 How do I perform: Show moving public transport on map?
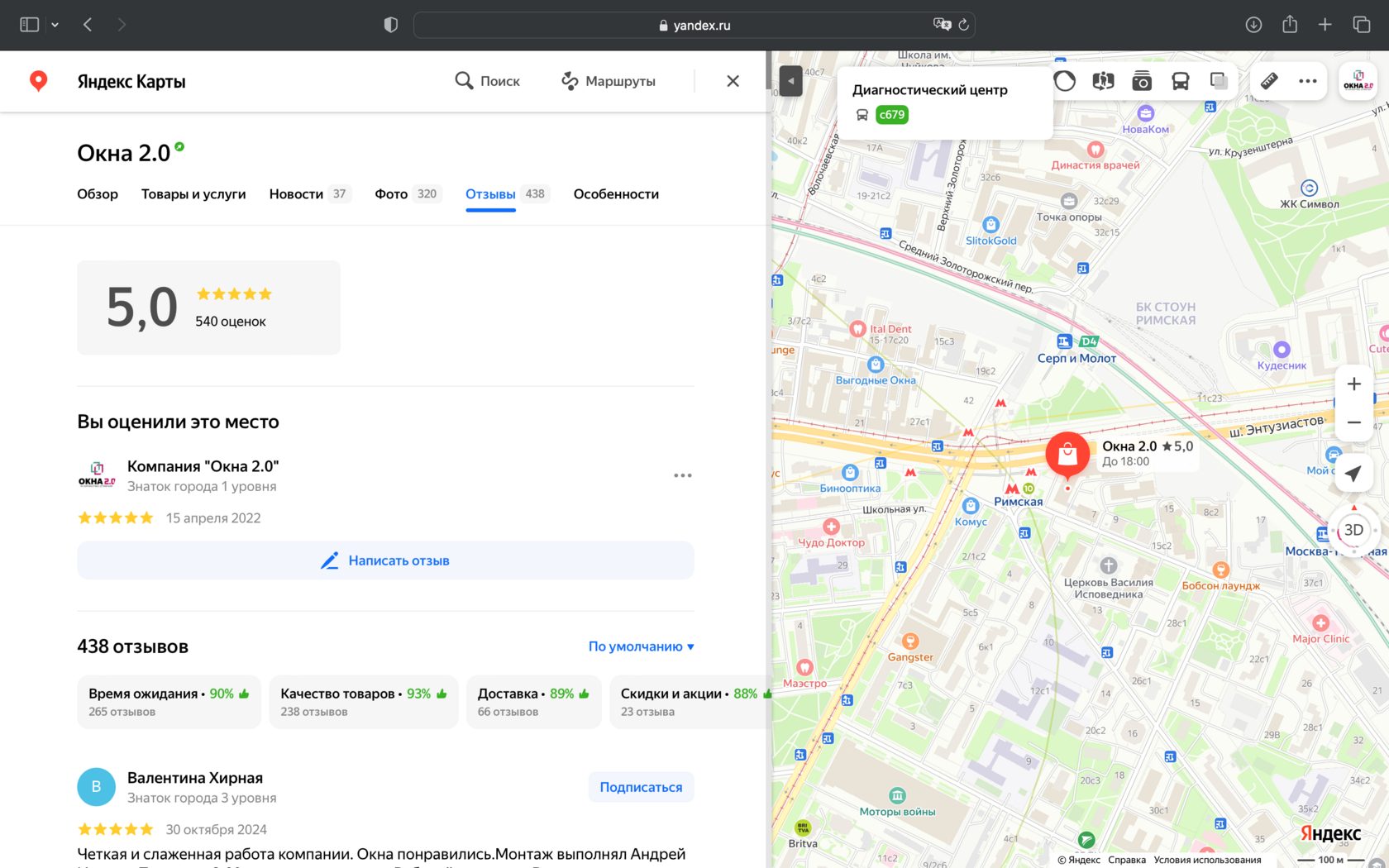pos(1181,81)
